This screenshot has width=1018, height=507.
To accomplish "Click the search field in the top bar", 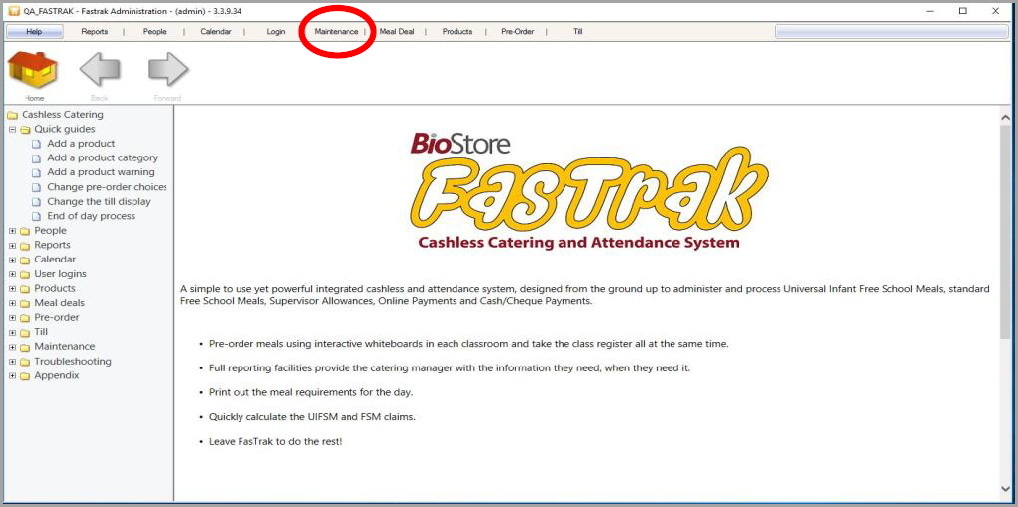I will pos(891,31).
